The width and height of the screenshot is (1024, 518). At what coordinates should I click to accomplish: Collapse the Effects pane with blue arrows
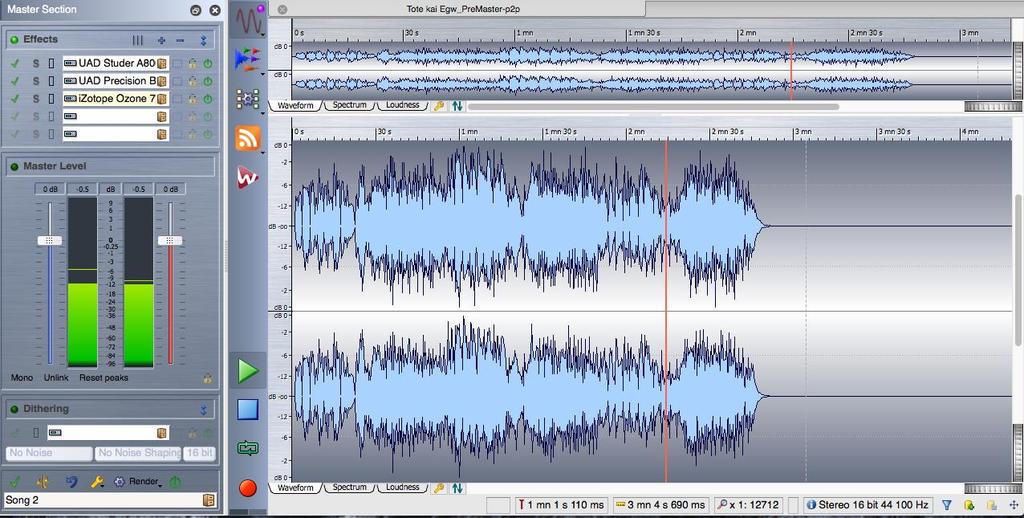203,40
